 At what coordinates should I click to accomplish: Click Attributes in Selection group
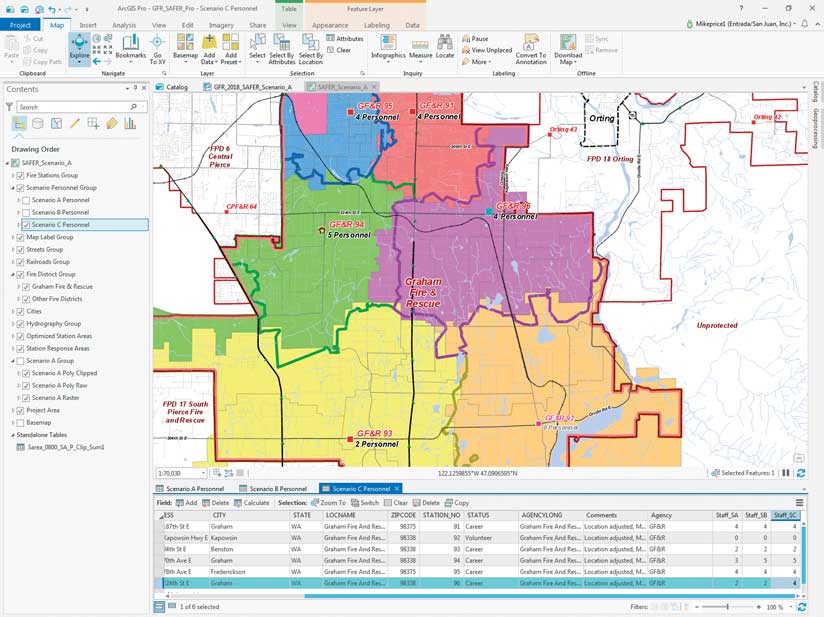345,39
